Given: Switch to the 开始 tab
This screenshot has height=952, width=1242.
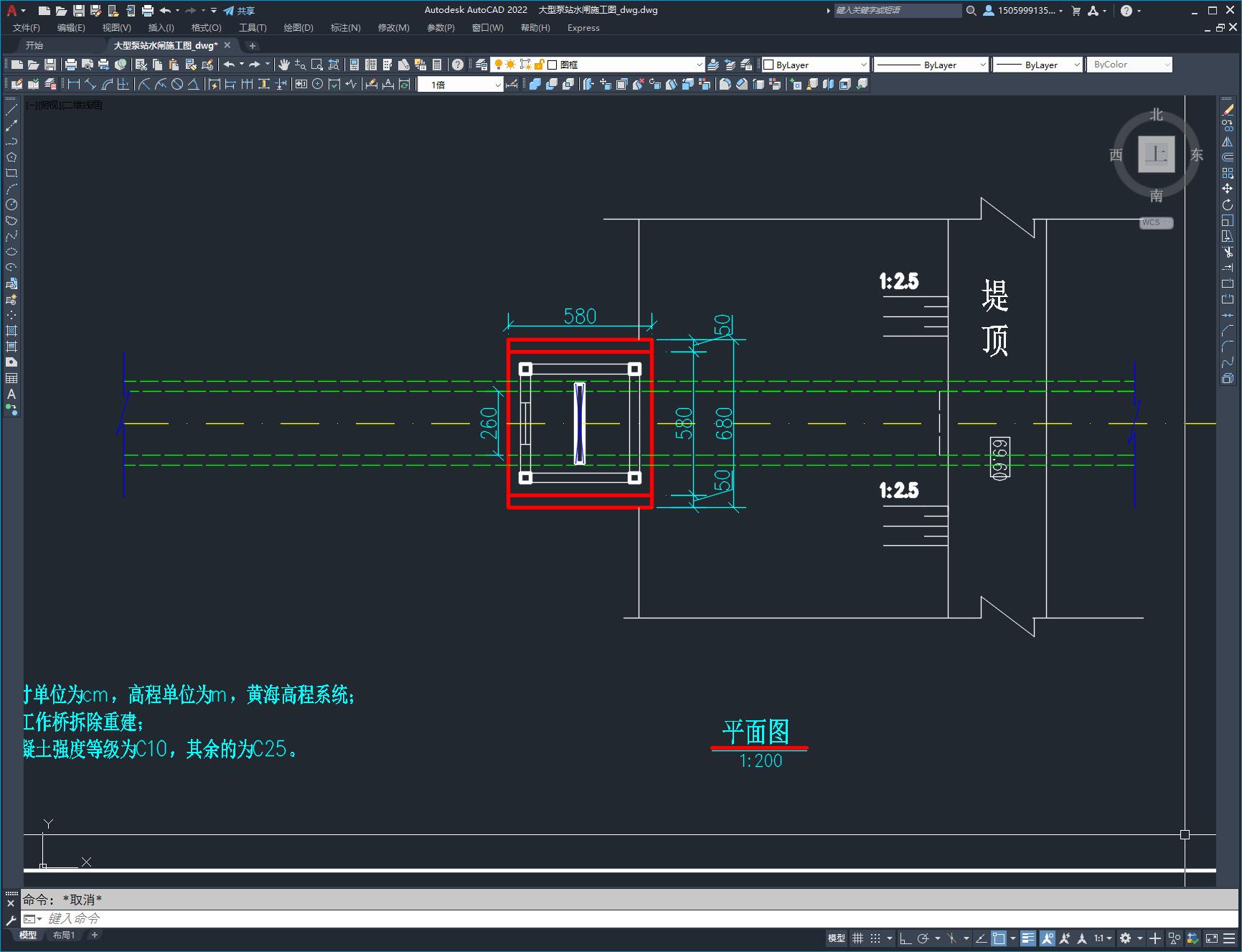Looking at the screenshot, I should point(34,45).
